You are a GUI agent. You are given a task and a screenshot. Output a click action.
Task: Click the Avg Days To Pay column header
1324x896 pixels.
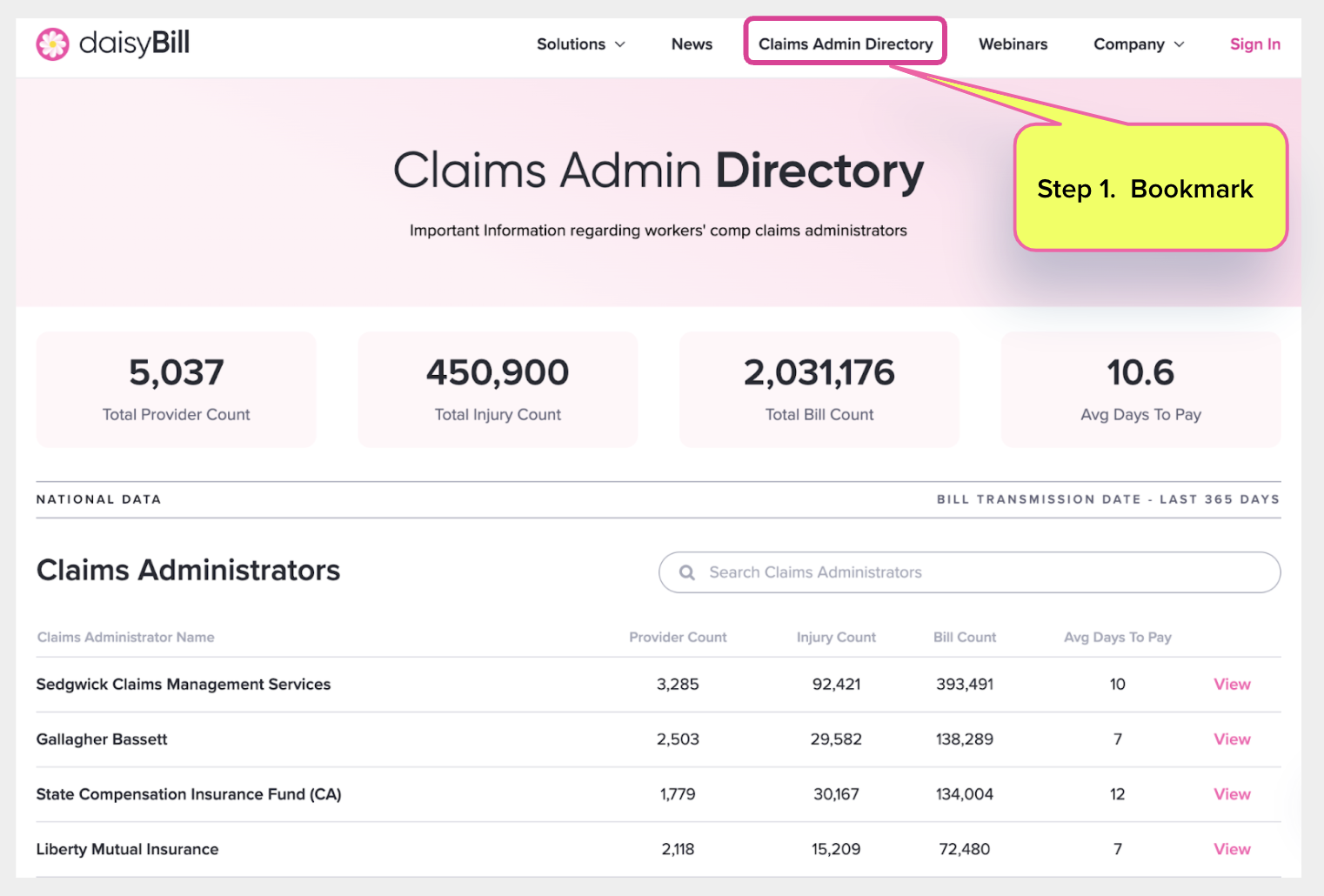pos(1118,638)
